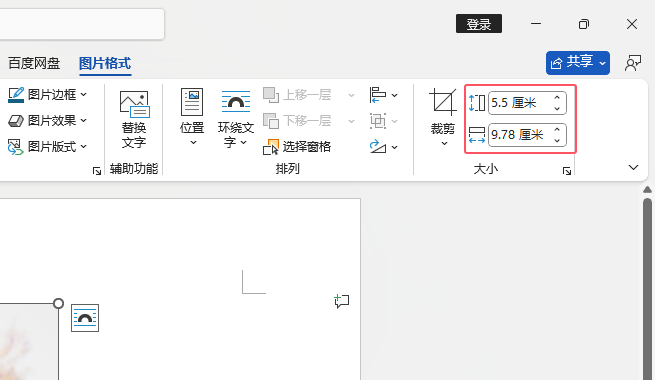Open the 图片版式 picture layout menu

(48, 147)
